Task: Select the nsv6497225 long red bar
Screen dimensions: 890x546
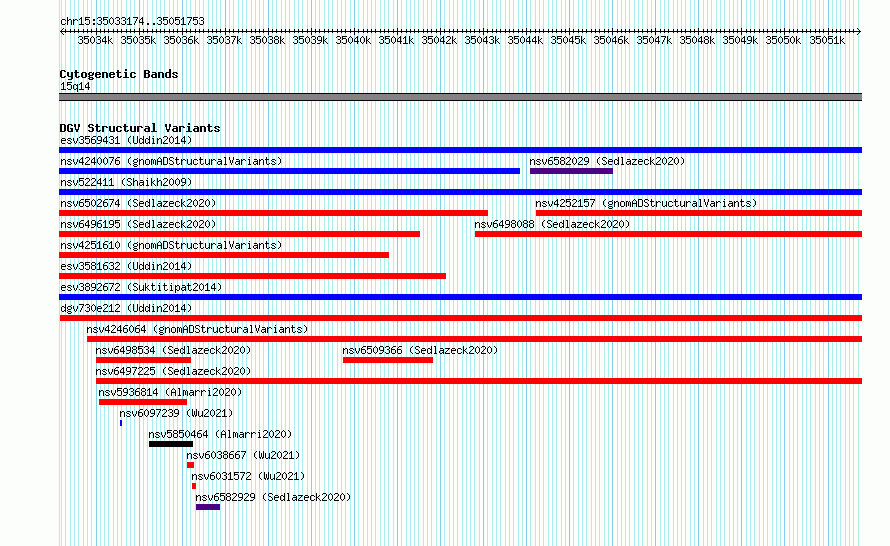Action: 479,381
